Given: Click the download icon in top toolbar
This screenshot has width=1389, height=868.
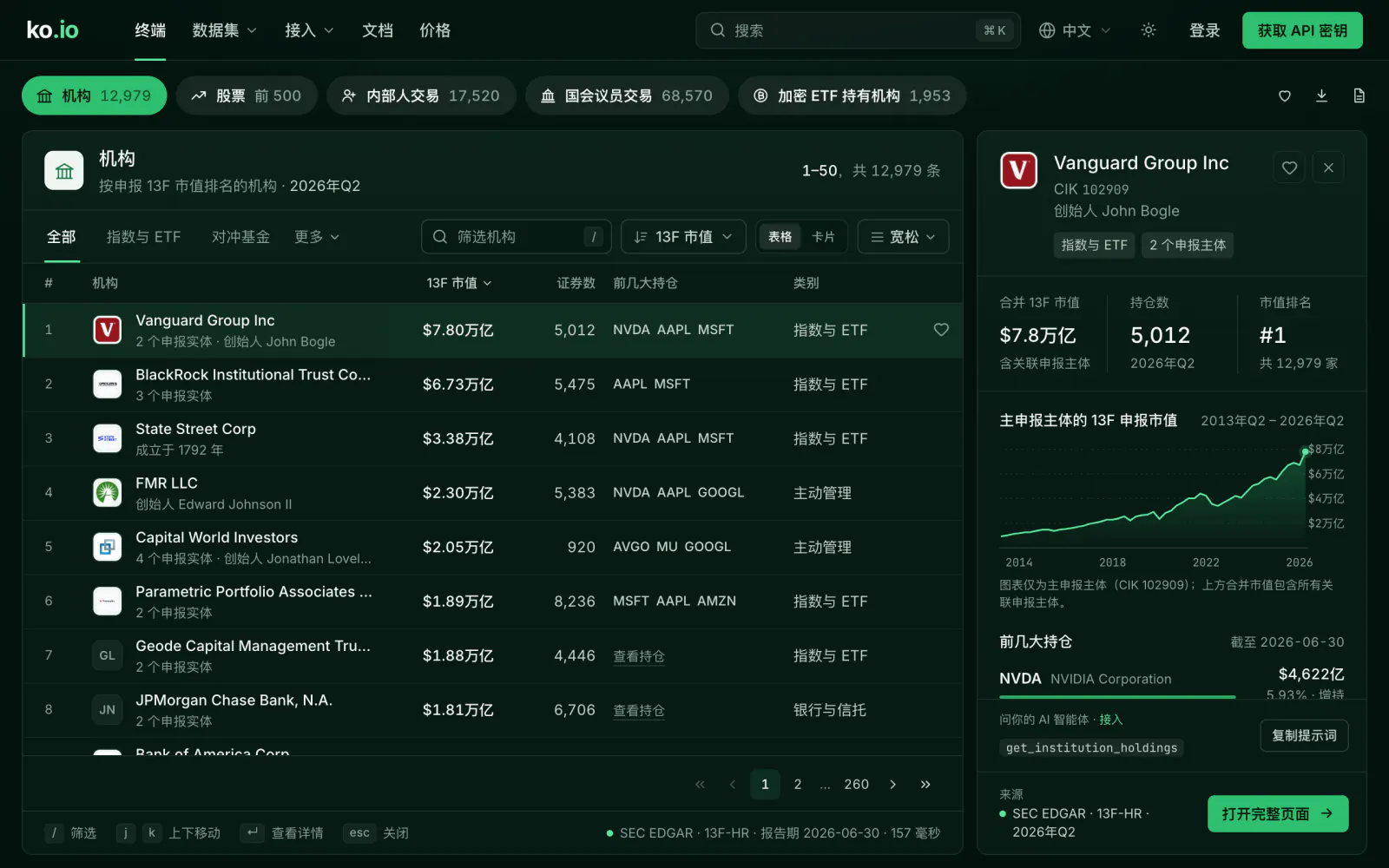Looking at the screenshot, I should pos(1321,95).
